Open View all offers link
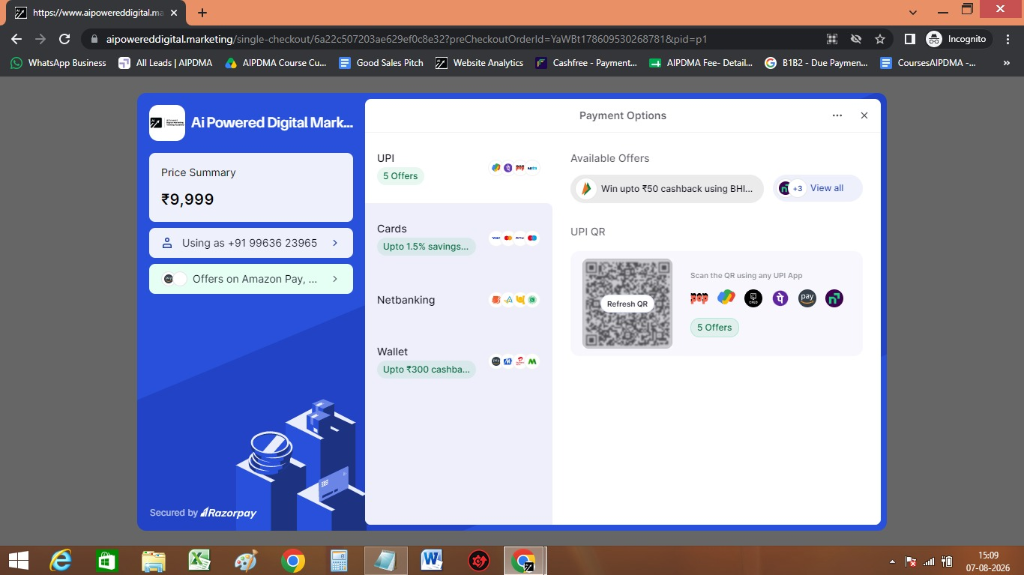Viewport: 1024px width, 575px height. point(818,188)
